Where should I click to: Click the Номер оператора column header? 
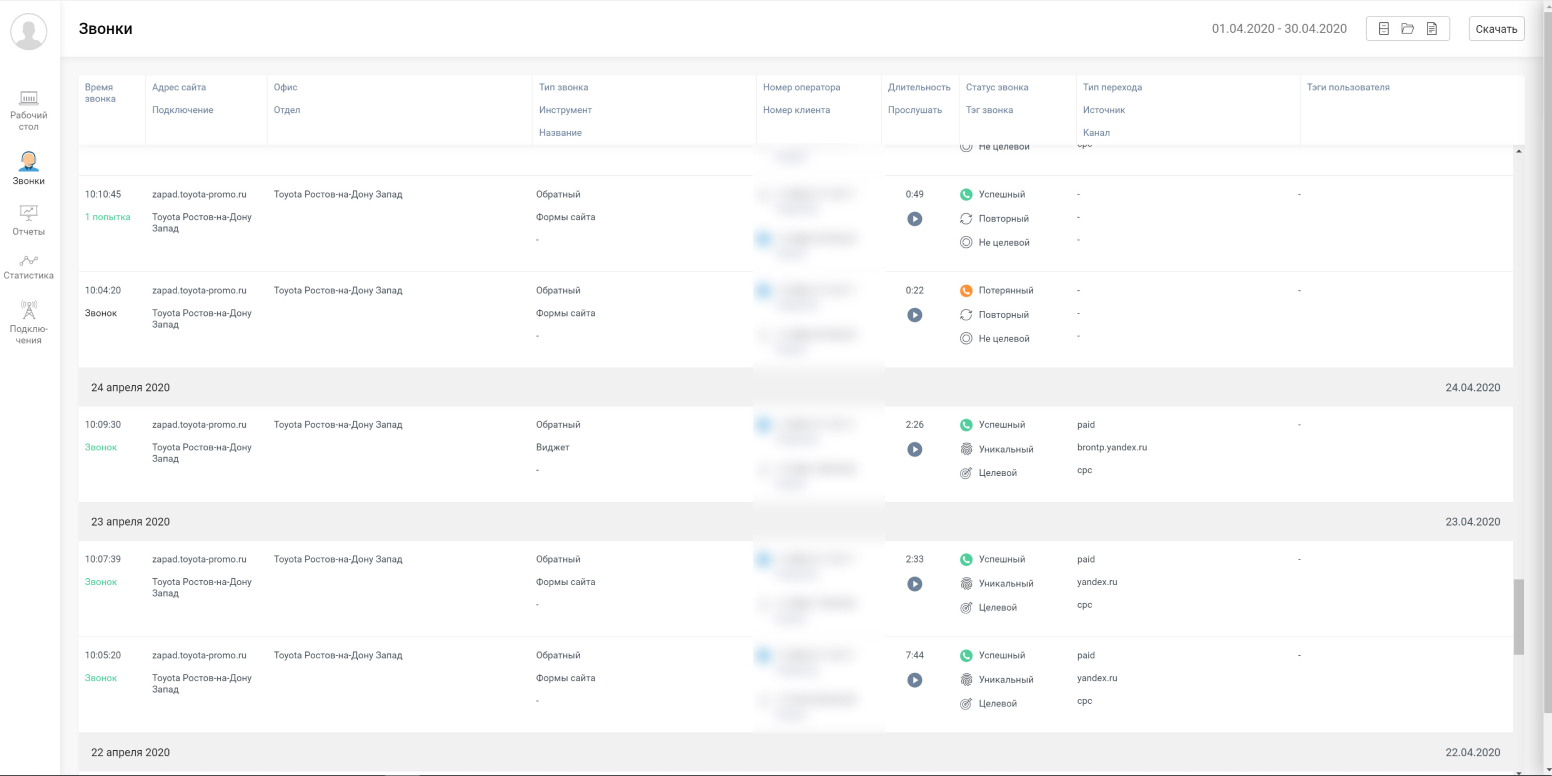coord(802,87)
